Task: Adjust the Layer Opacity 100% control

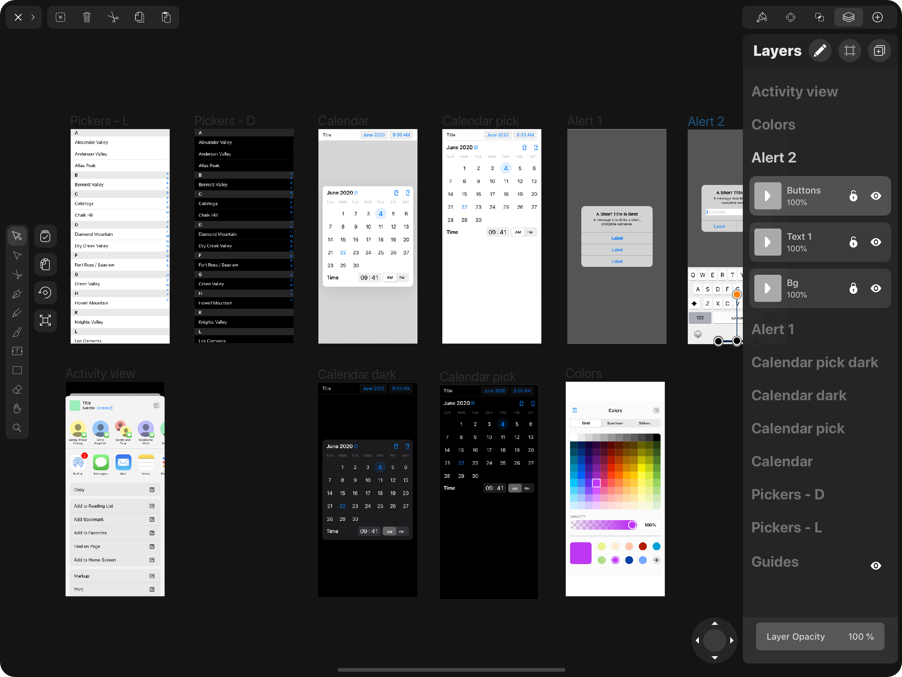Action: tap(820, 637)
